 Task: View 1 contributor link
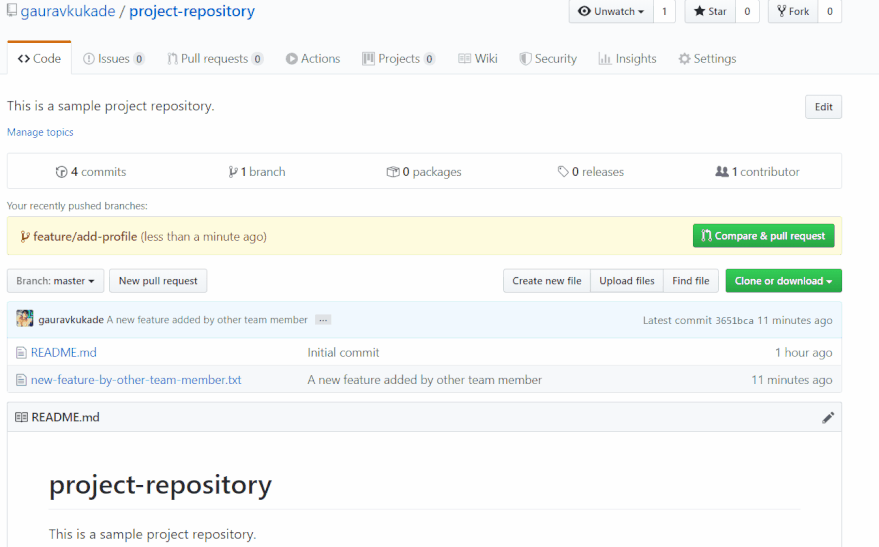[x=757, y=172]
